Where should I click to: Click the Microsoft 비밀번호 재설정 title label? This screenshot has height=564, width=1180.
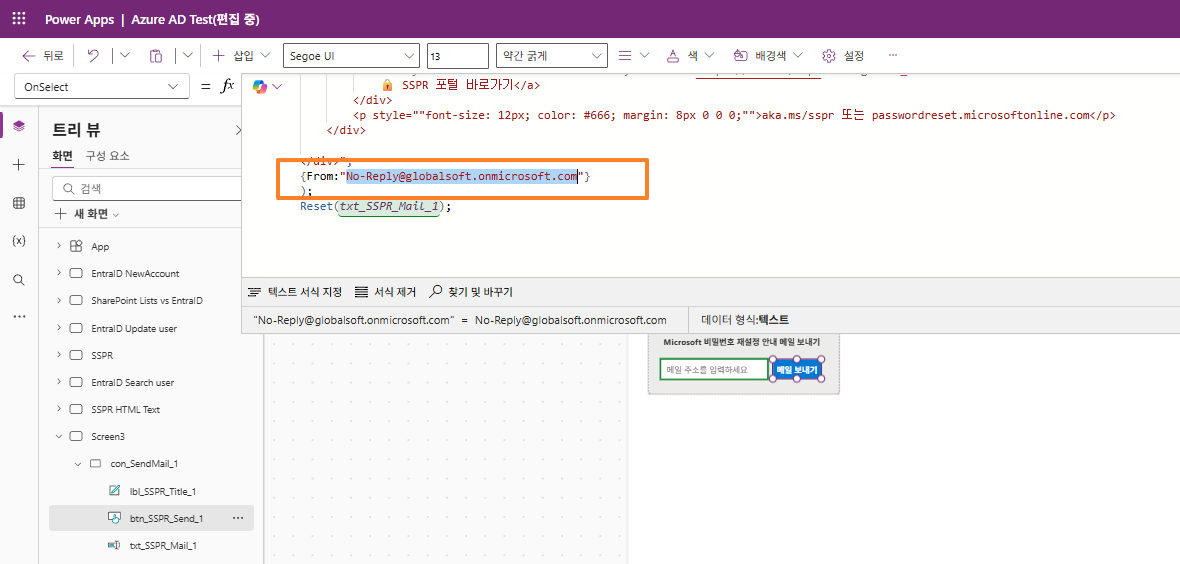coord(743,342)
